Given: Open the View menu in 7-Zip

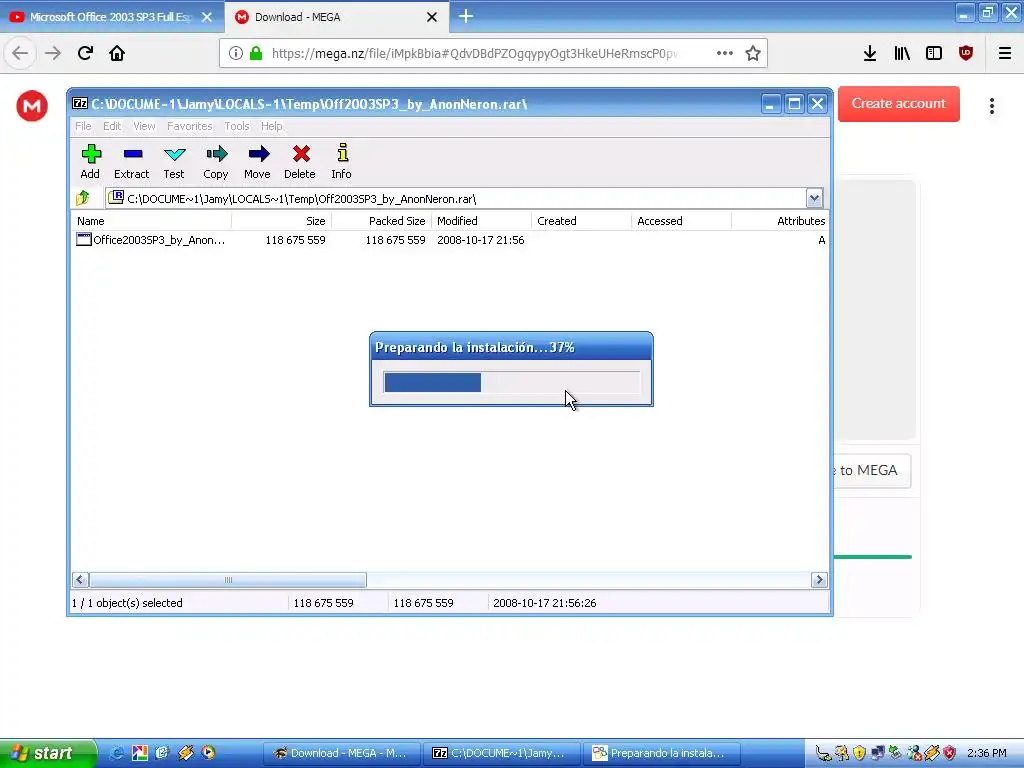Looking at the screenshot, I should [x=144, y=126].
